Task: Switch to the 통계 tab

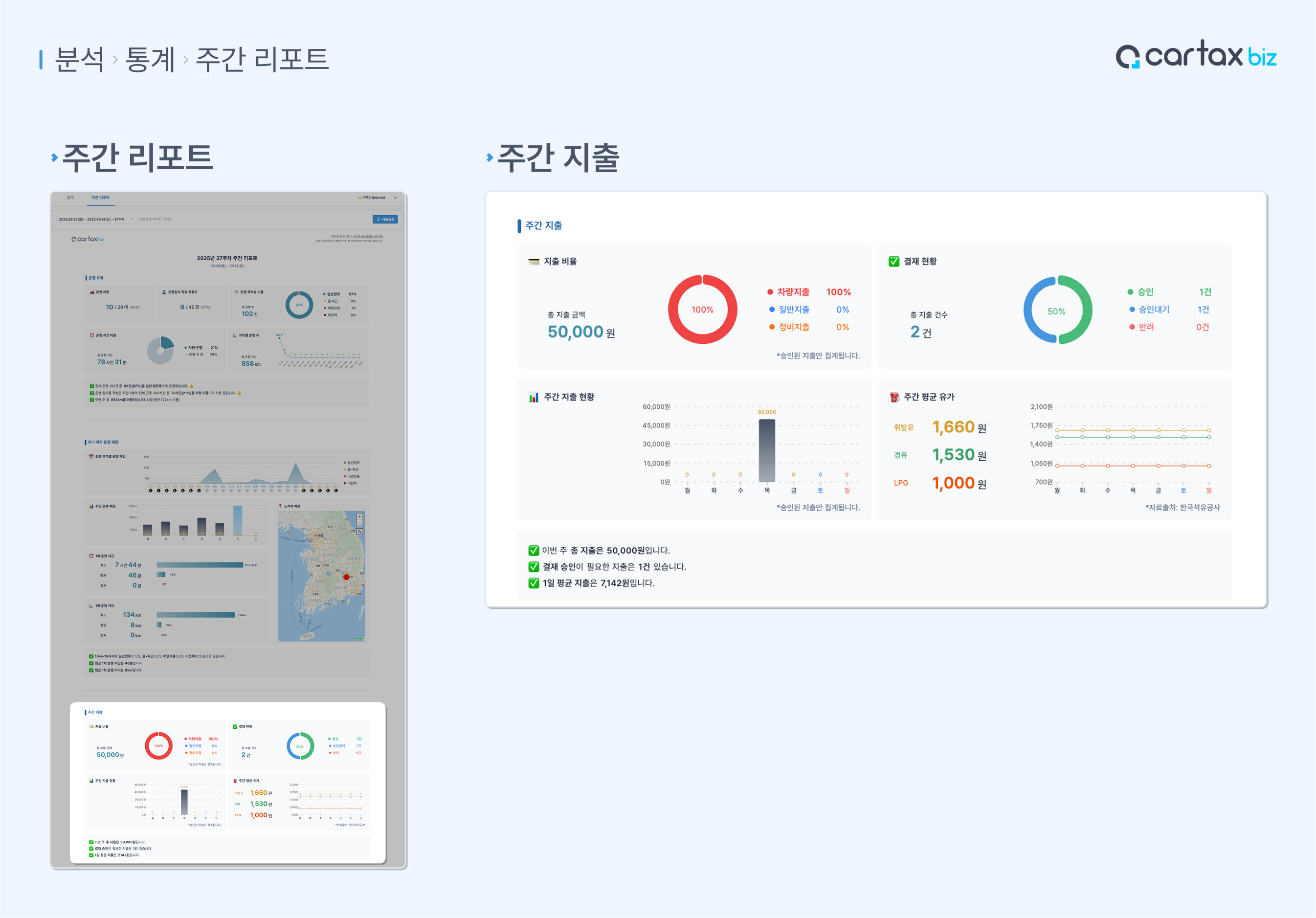Action: [70, 198]
